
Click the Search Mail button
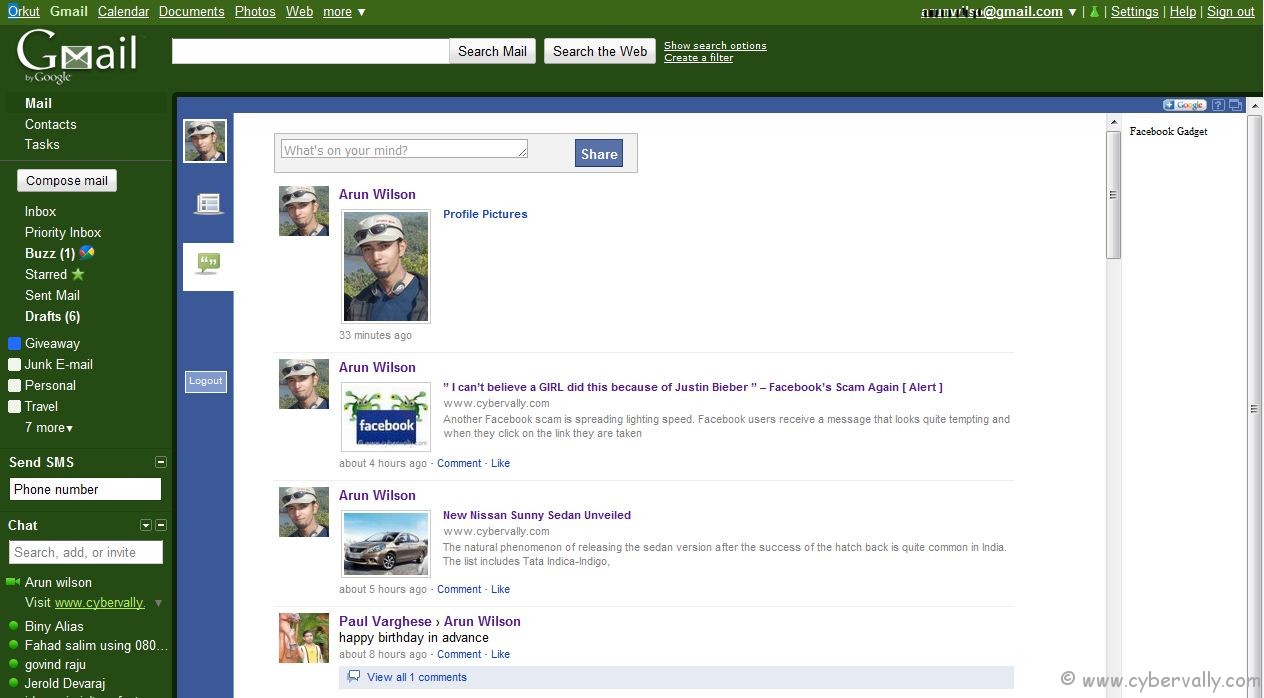(492, 51)
